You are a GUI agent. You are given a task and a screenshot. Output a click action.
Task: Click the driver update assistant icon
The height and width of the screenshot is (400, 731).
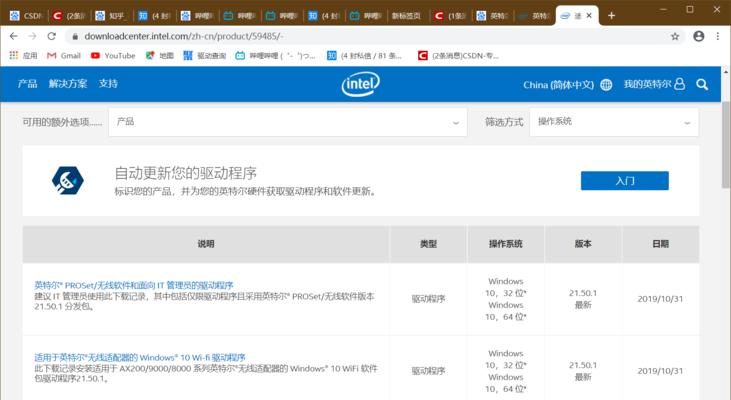68,180
